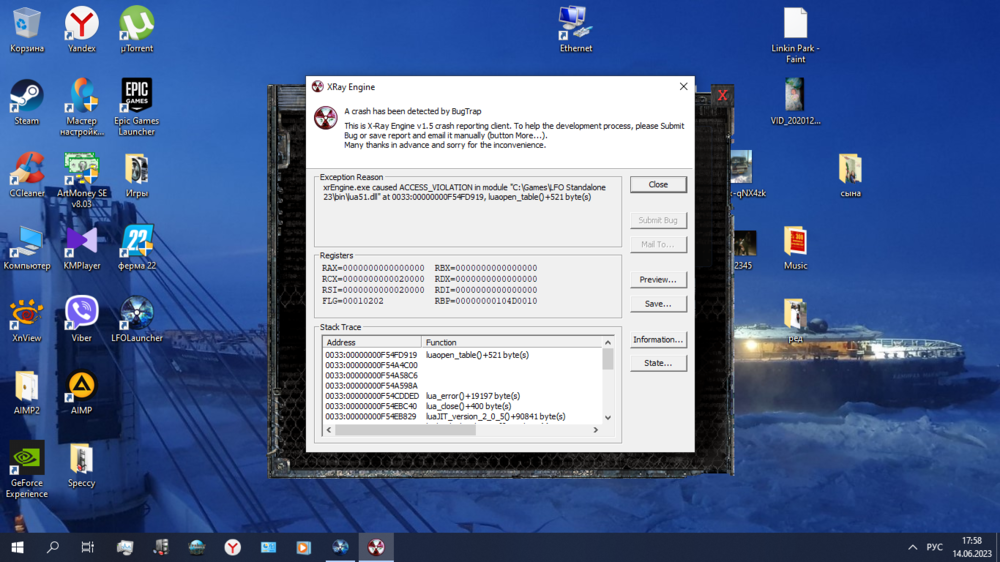The width and height of the screenshot is (1000, 562).
Task: Select the Компьютер desktop icon
Action: pyautogui.click(x=26, y=248)
